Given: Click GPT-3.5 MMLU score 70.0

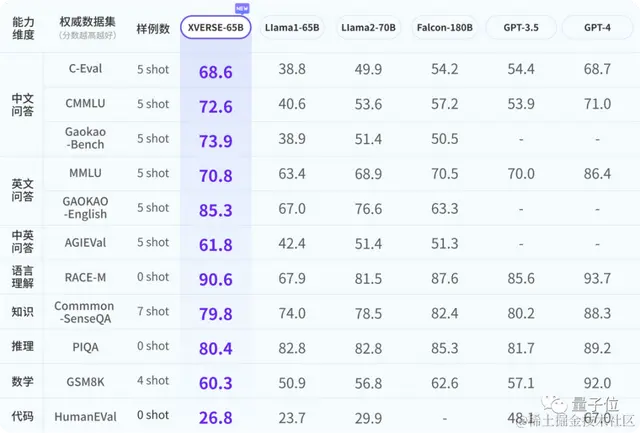Looking at the screenshot, I should pos(521,174).
